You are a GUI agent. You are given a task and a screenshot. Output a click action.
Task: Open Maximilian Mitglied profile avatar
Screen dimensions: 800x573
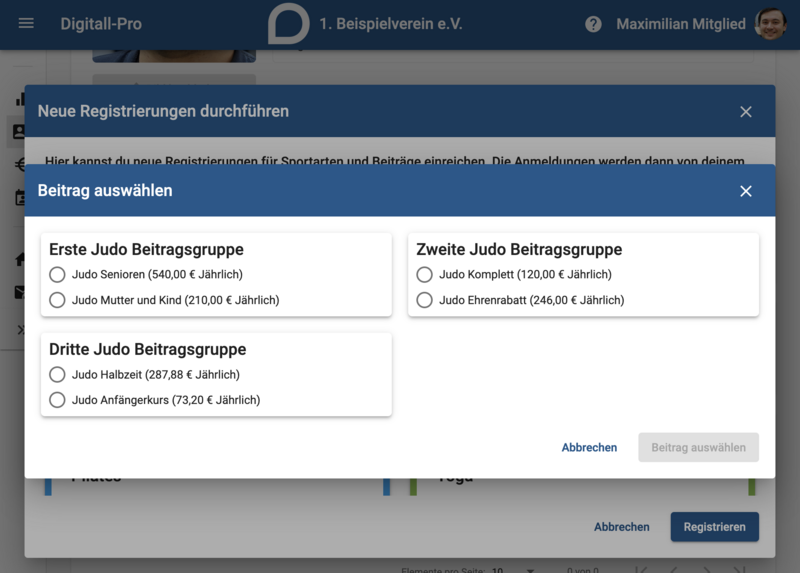pos(770,23)
